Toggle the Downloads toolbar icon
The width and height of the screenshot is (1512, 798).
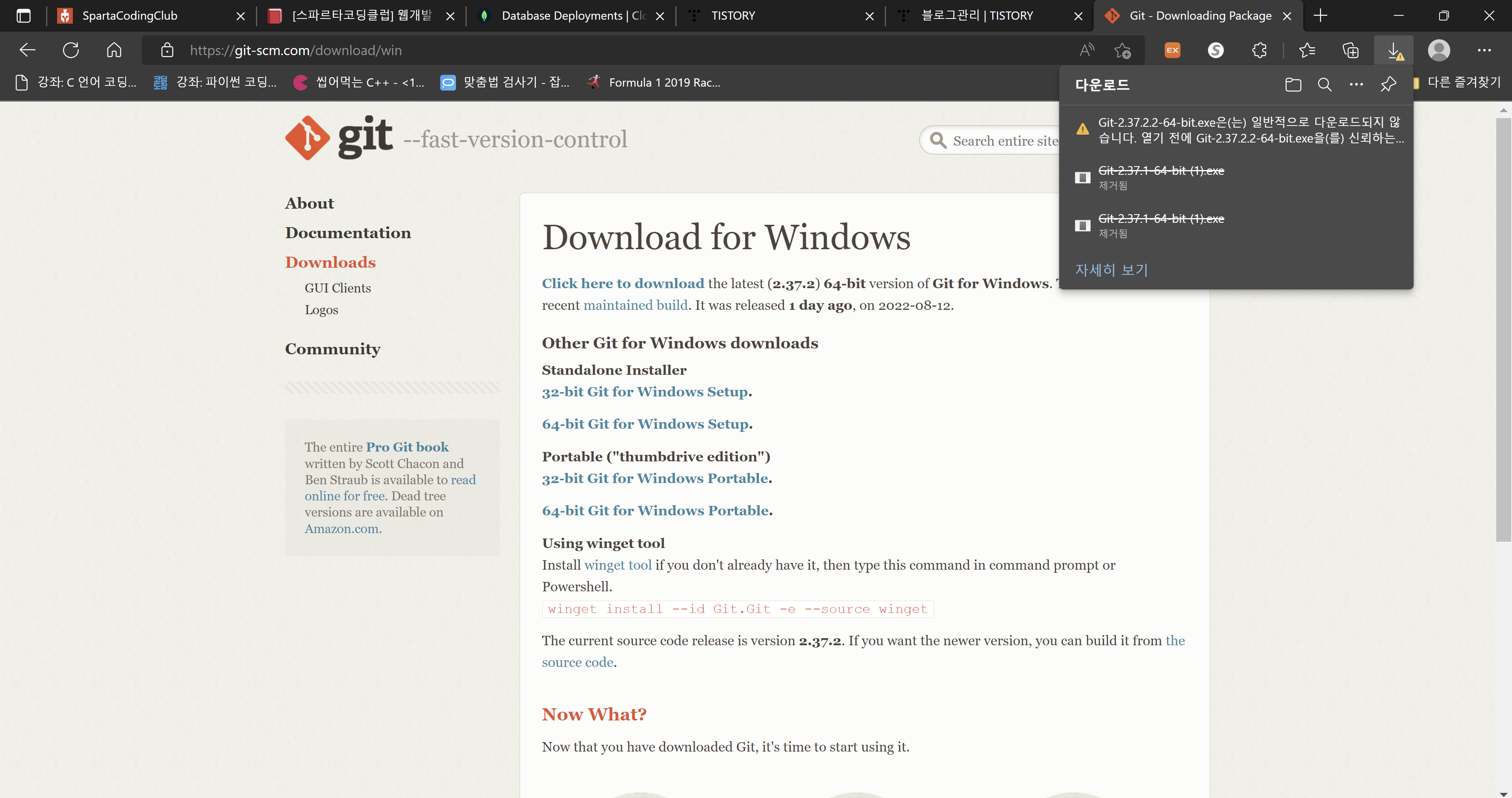point(1394,50)
